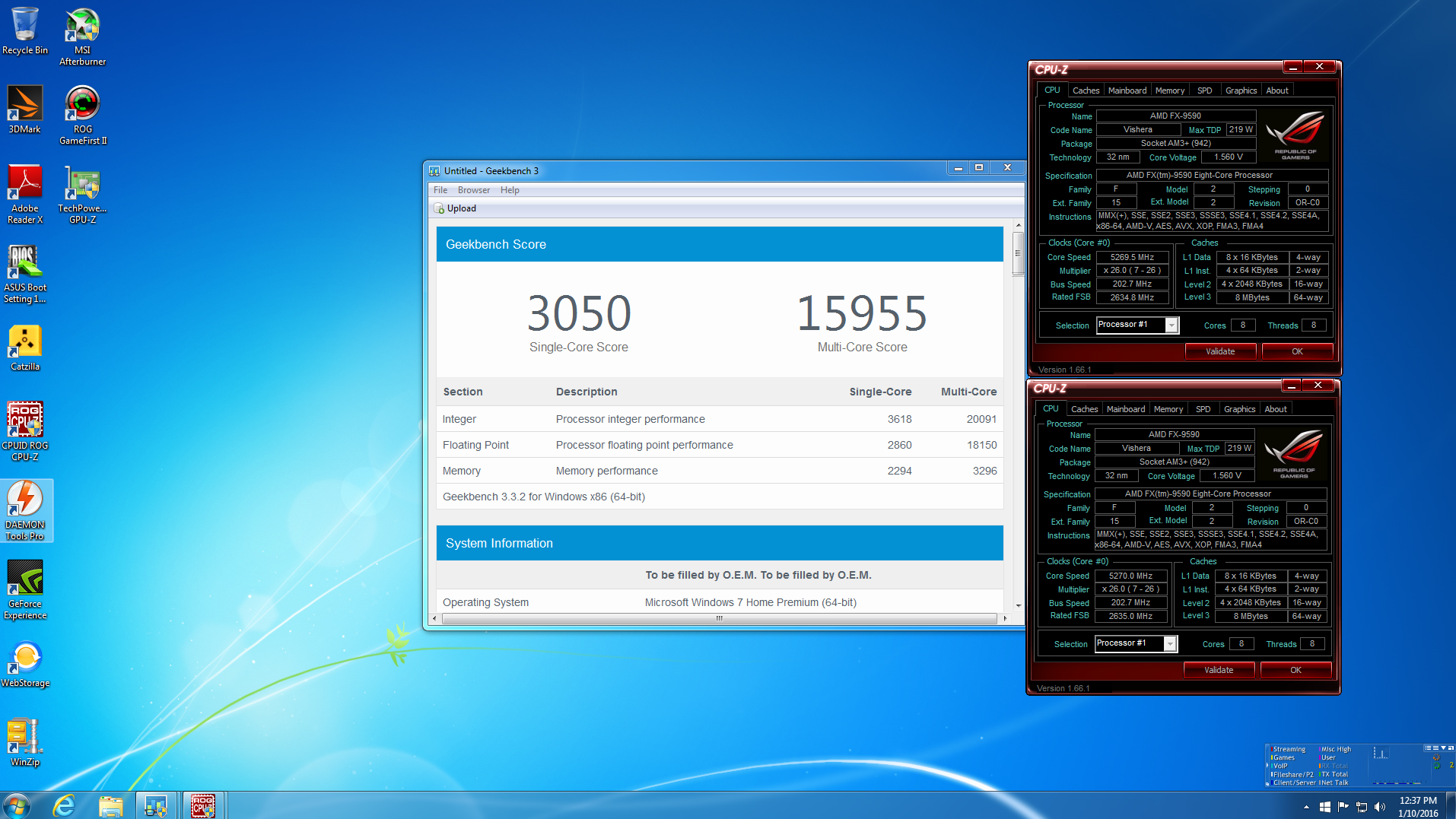Launch Catzilla from the desktop

(x=25, y=347)
